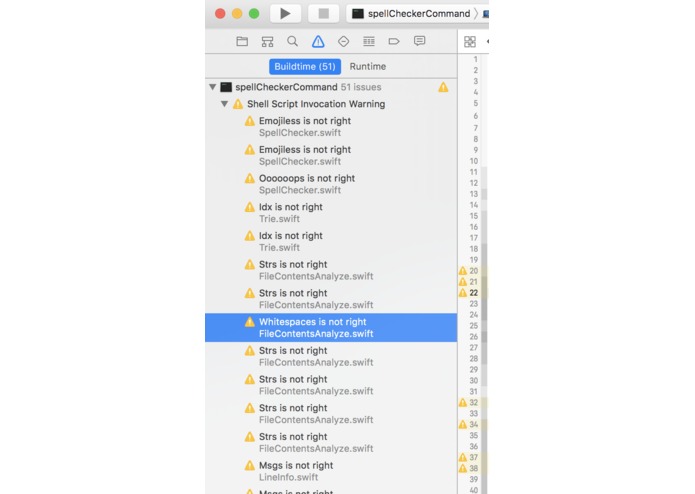Click warning marker on editor line 38
This screenshot has height=494, width=695.
[463, 468]
